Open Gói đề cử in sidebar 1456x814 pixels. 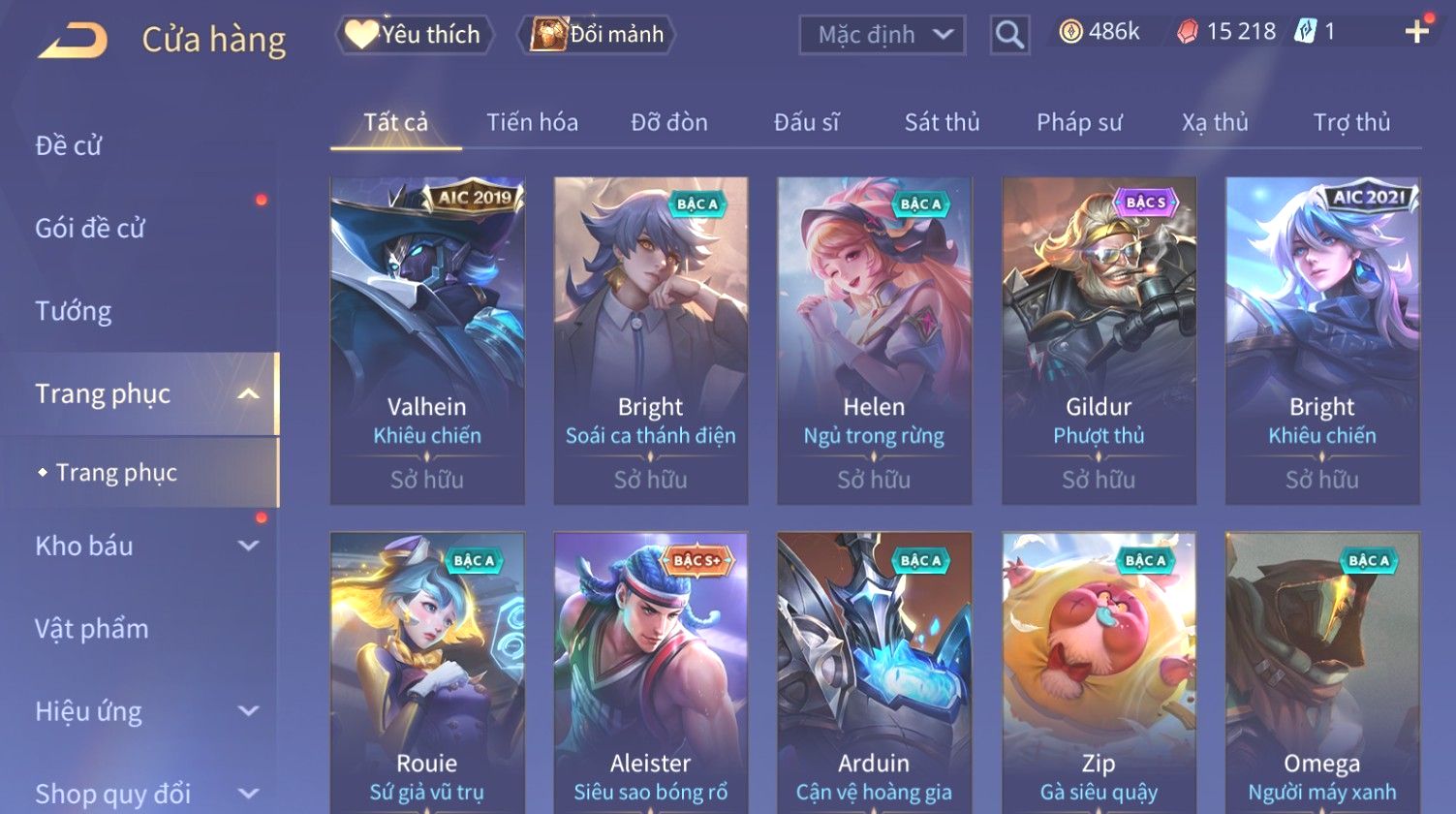tap(90, 229)
